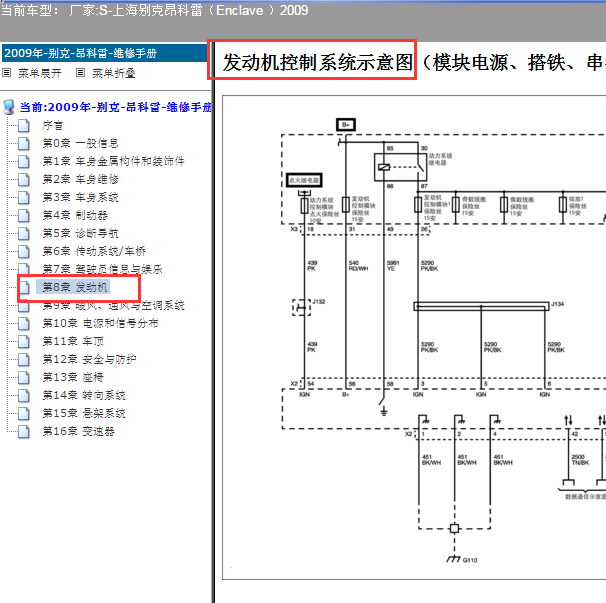Open chapter 第2章 车身维修

click(x=80, y=179)
